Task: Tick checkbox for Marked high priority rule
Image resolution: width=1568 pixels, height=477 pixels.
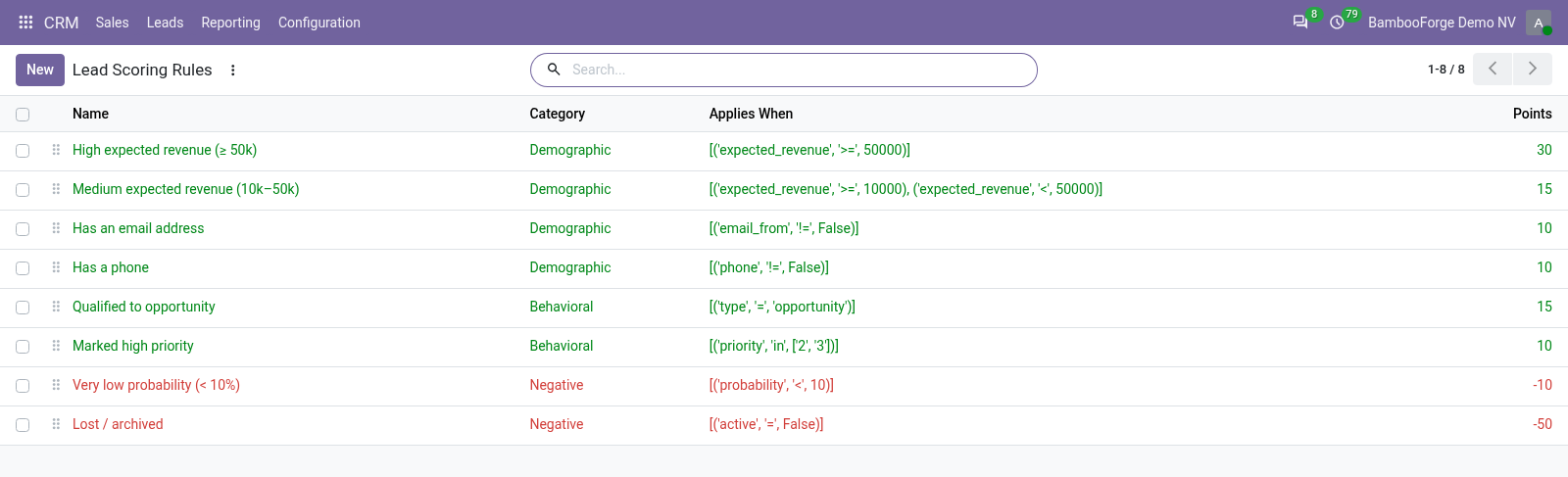Action: [23, 347]
